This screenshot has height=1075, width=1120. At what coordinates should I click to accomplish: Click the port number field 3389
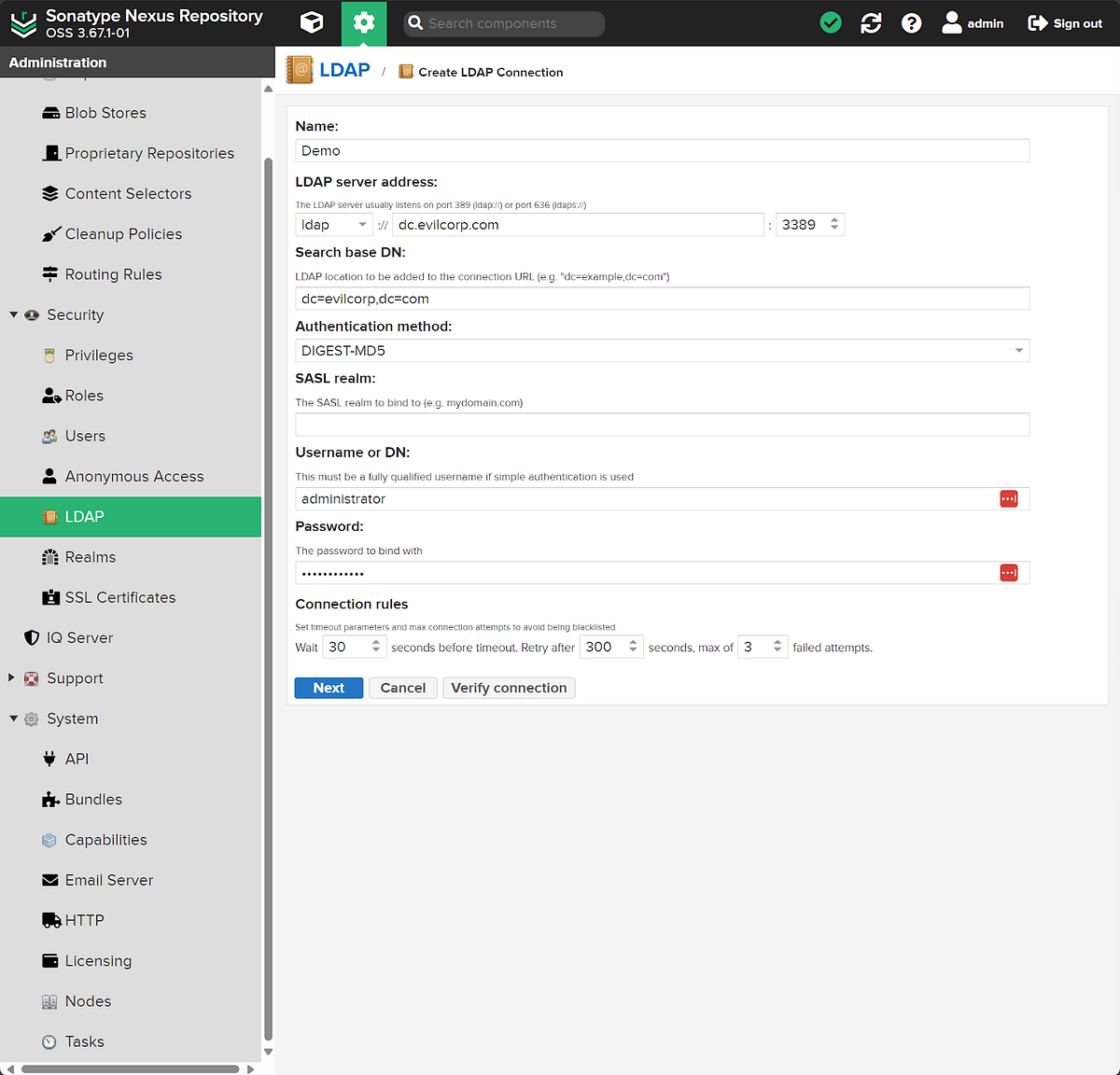[801, 225]
